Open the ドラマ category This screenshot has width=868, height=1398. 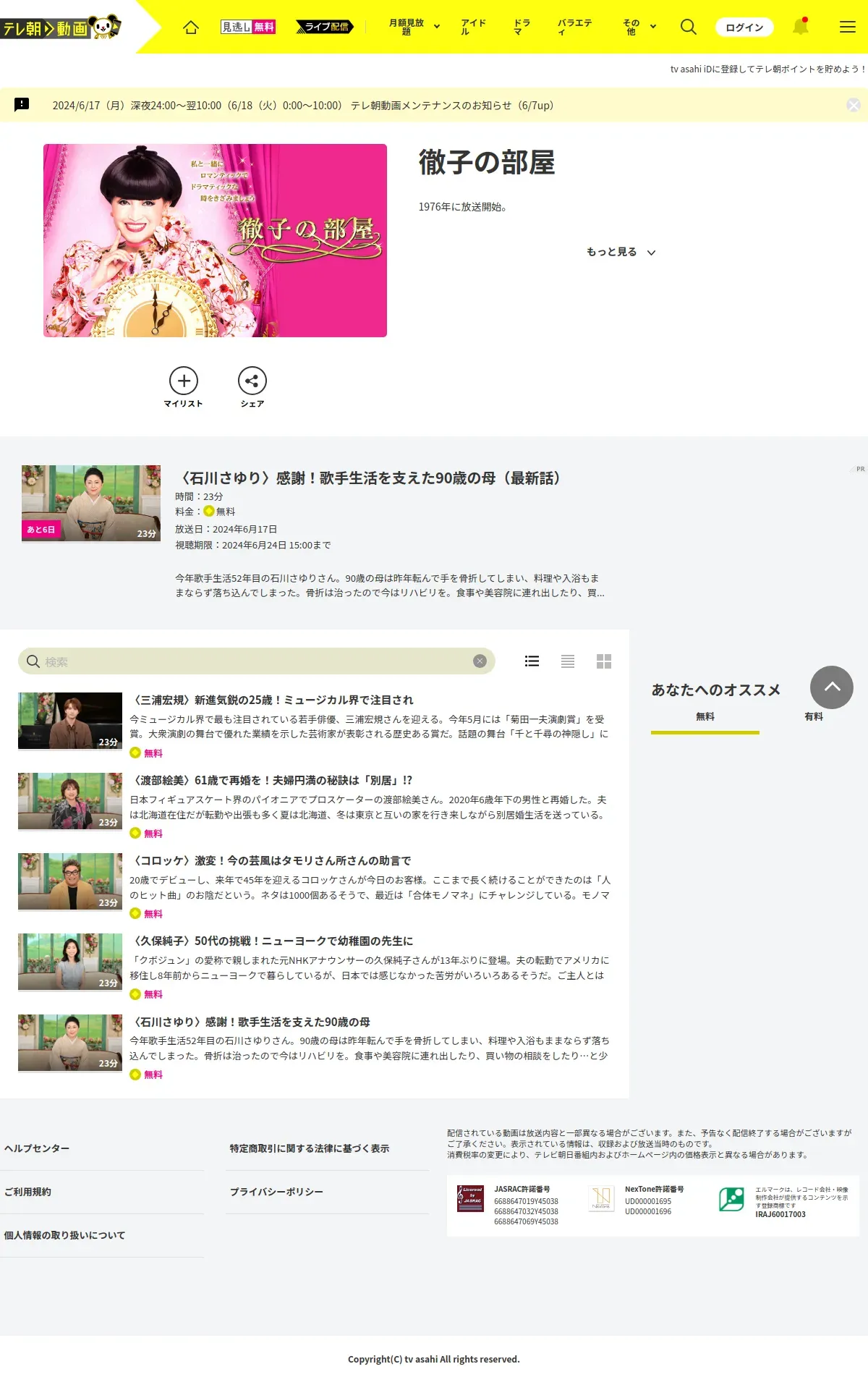pyautogui.click(x=522, y=27)
